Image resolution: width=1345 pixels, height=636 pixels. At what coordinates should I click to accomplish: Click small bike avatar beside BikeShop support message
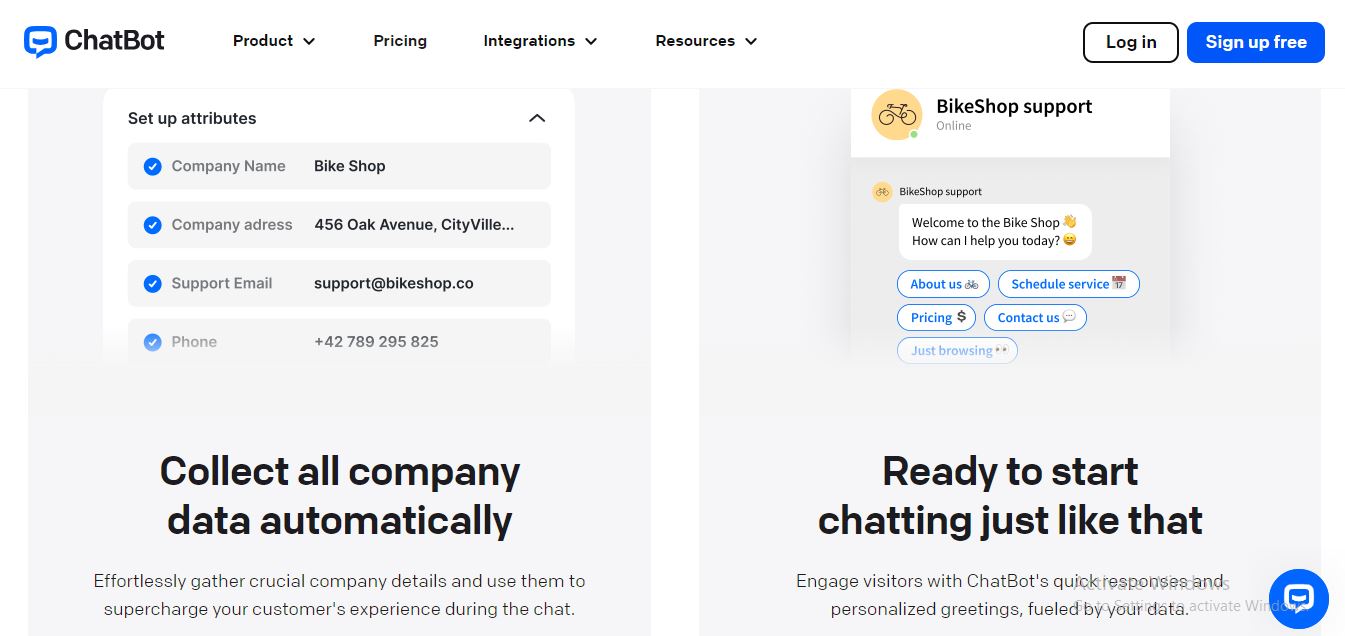click(x=882, y=191)
